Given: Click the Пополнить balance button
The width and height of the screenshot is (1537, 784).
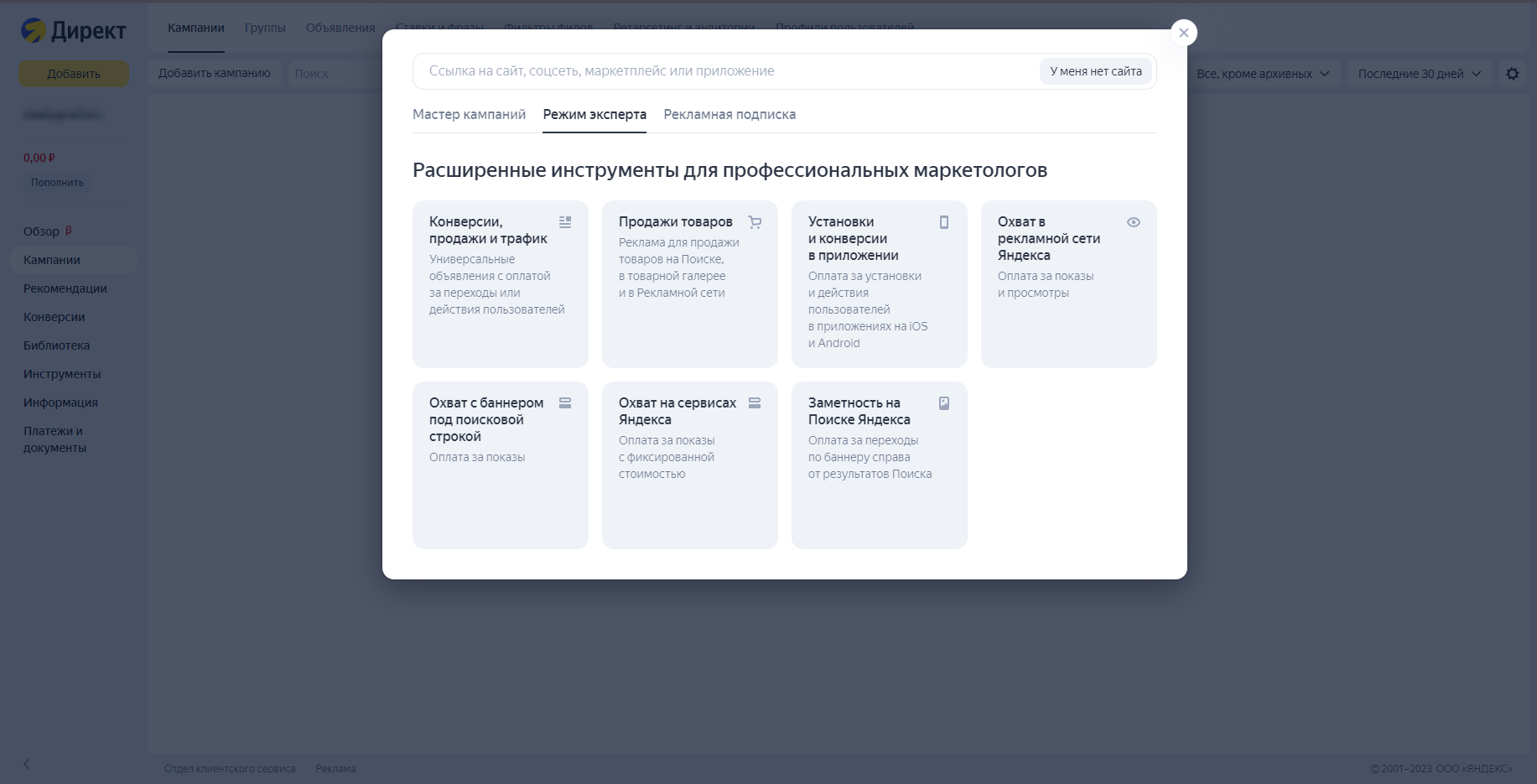Looking at the screenshot, I should click(x=57, y=183).
